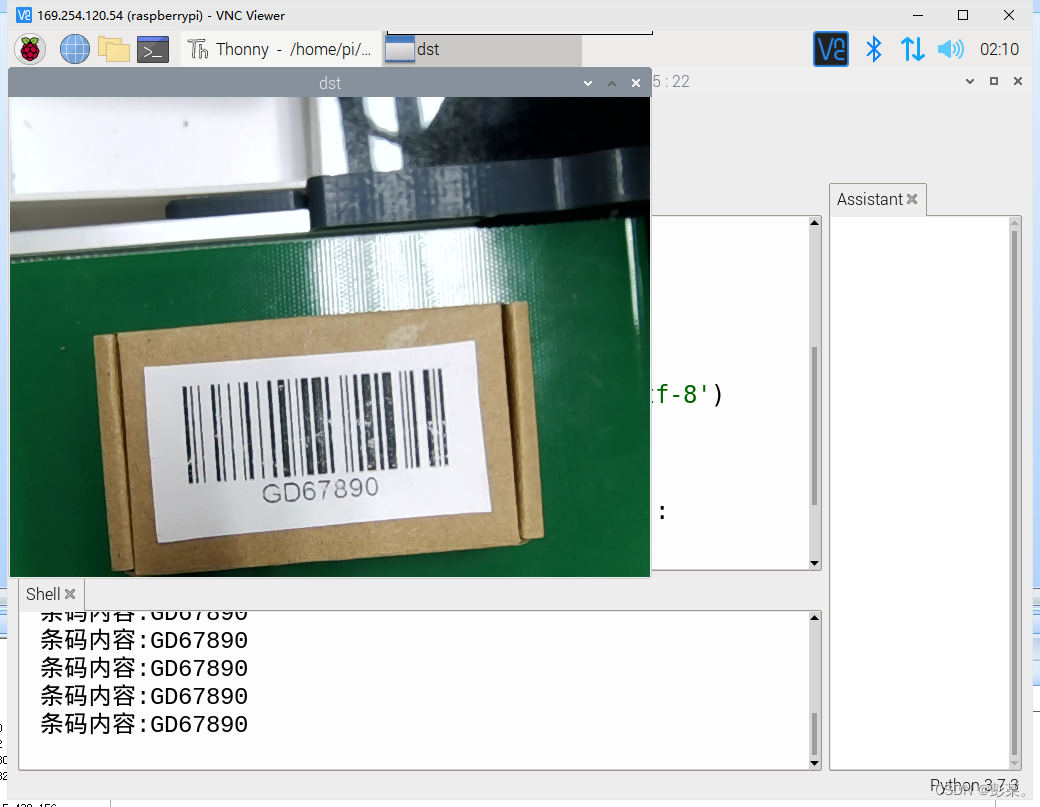Image resolution: width=1040 pixels, height=807 pixels.
Task: Click editor scrollbar down arrow
Action: coord(814,564)
